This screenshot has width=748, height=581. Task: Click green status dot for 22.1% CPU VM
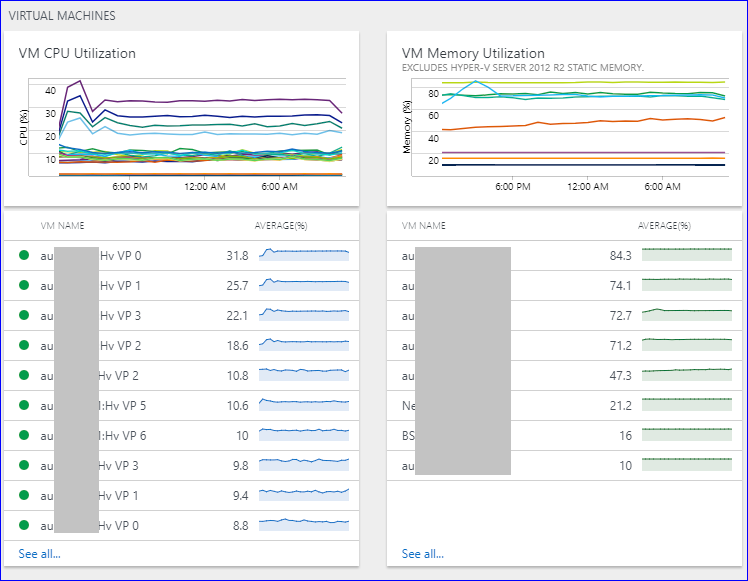coord(24,315)
